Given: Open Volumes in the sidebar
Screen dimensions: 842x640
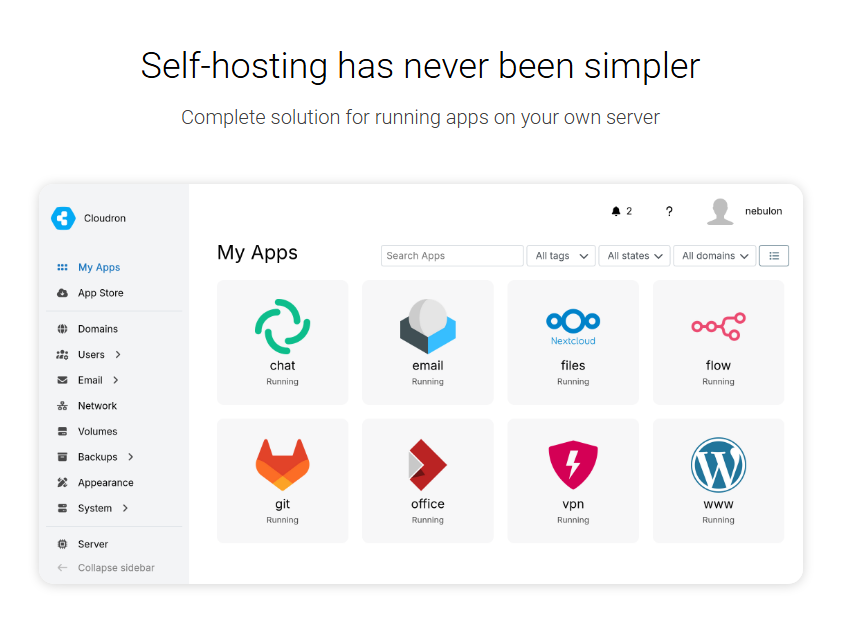Looking at the screenshot, I should tap(97, 431).
